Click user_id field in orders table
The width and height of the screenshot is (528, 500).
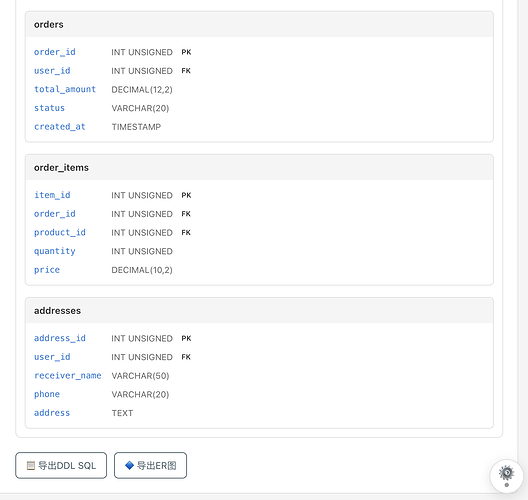click(52, 71)
